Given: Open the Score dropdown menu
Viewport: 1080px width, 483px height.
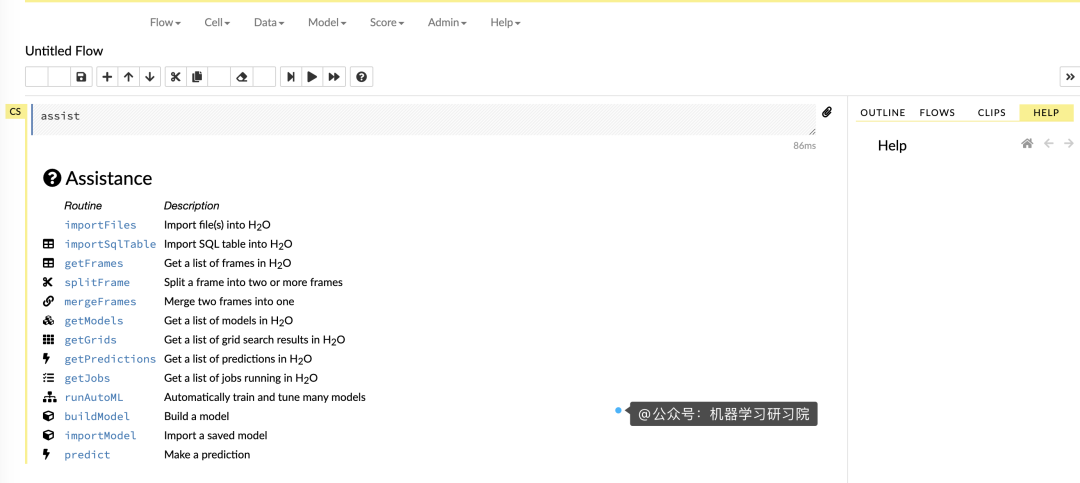Looking at the screenshot, I should (387, 22).
